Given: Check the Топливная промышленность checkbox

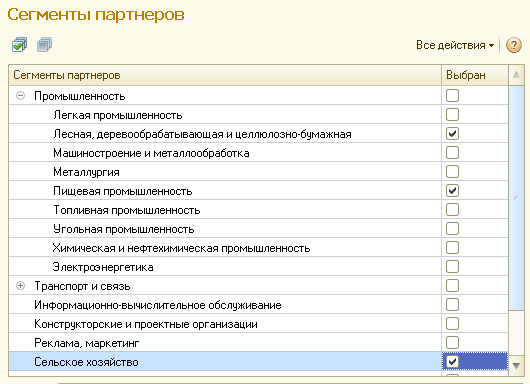Looking at the screenshot, I should tap(452, 210).
